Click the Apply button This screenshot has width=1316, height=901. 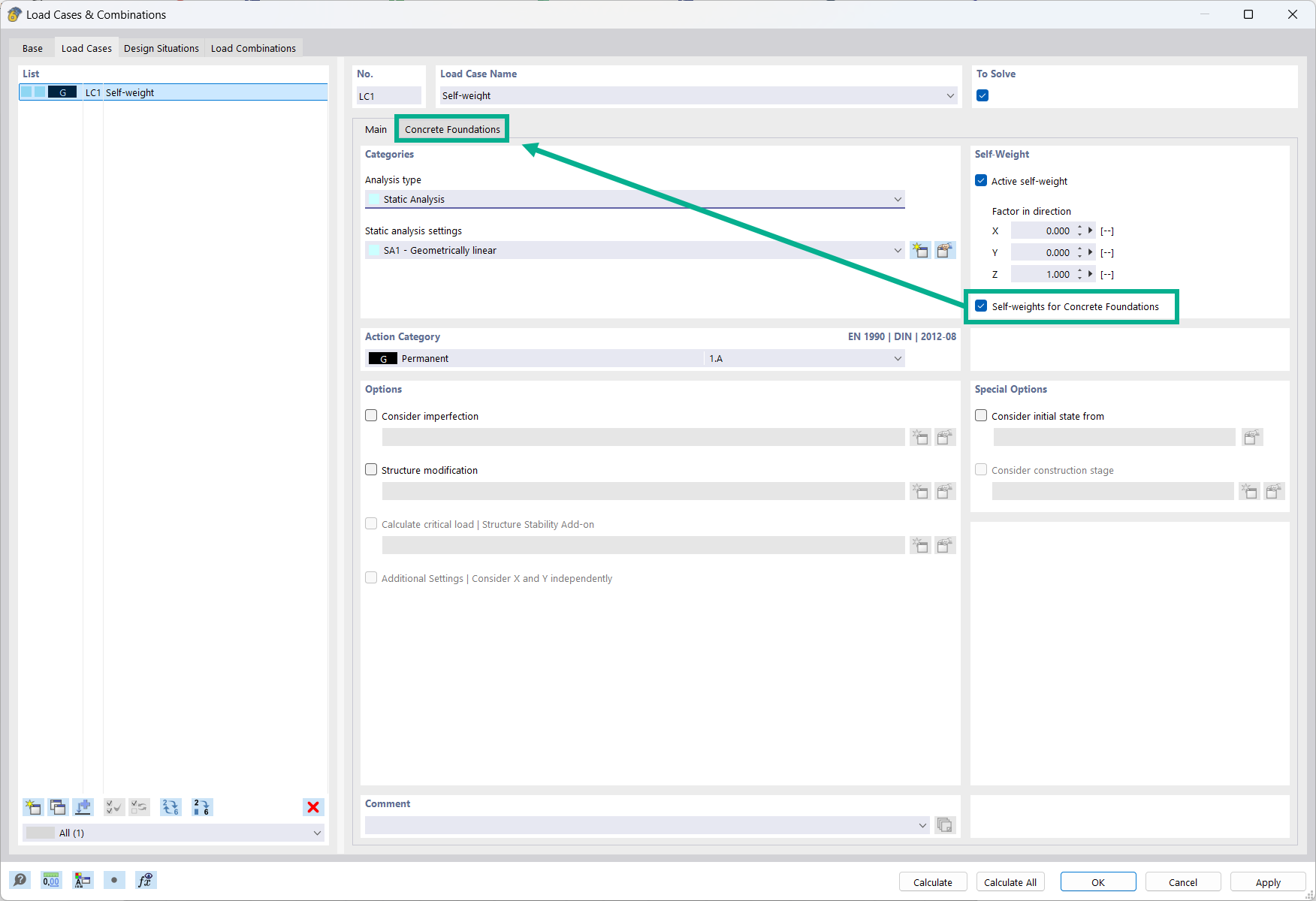click(1268, 882)
